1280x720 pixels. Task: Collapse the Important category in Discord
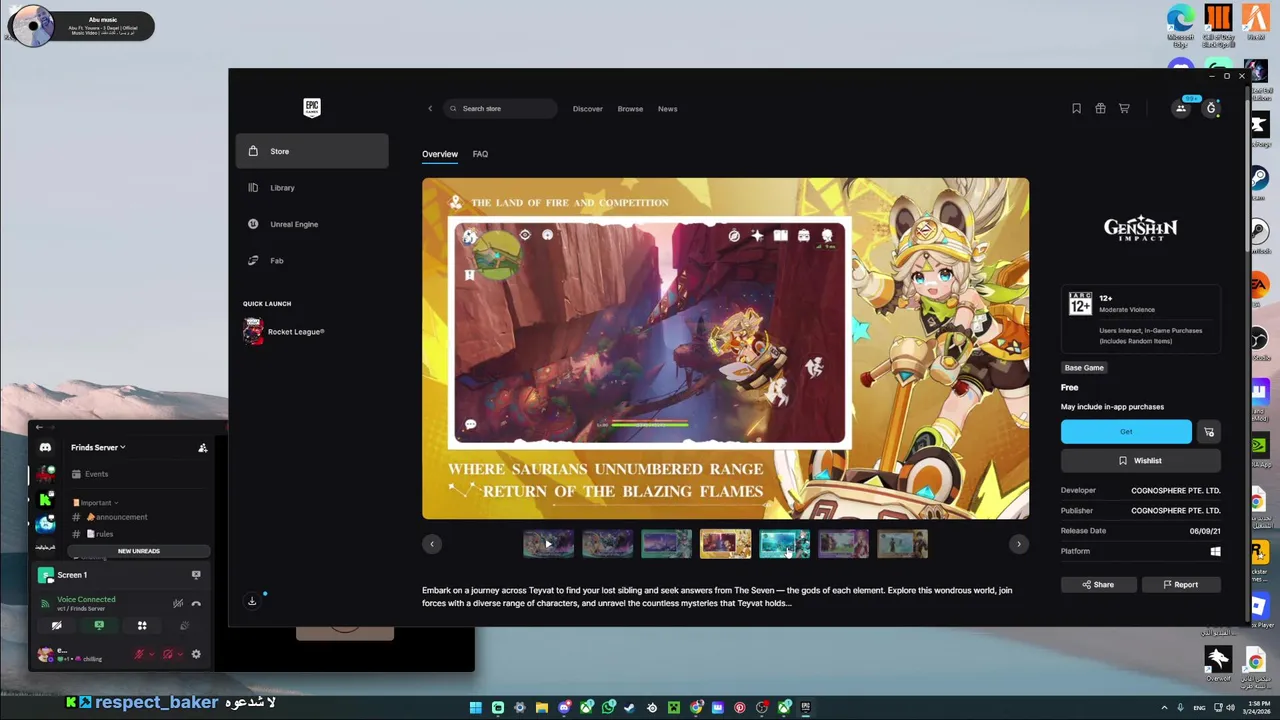pyautogui.click(x=96, y=502)
